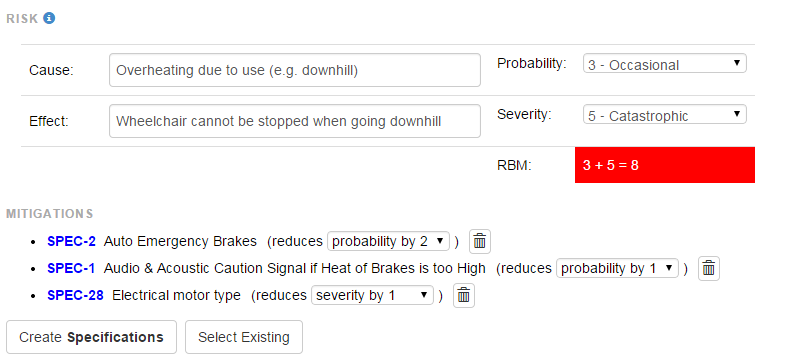The image size is (785, 362).
Task: Click the RISK section heading
Action: click(x=22, y=19)
